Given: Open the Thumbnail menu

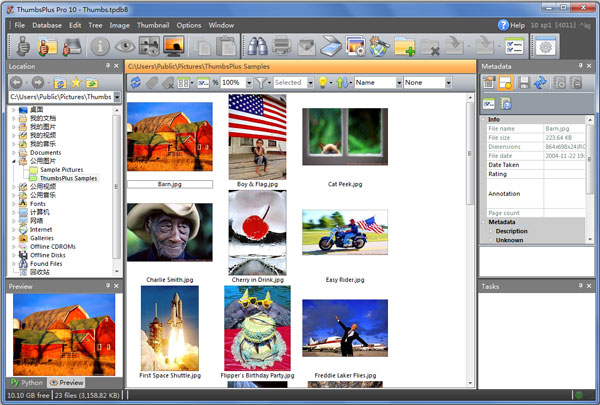Looking at the screenshot, I should (x=153, y=24).
